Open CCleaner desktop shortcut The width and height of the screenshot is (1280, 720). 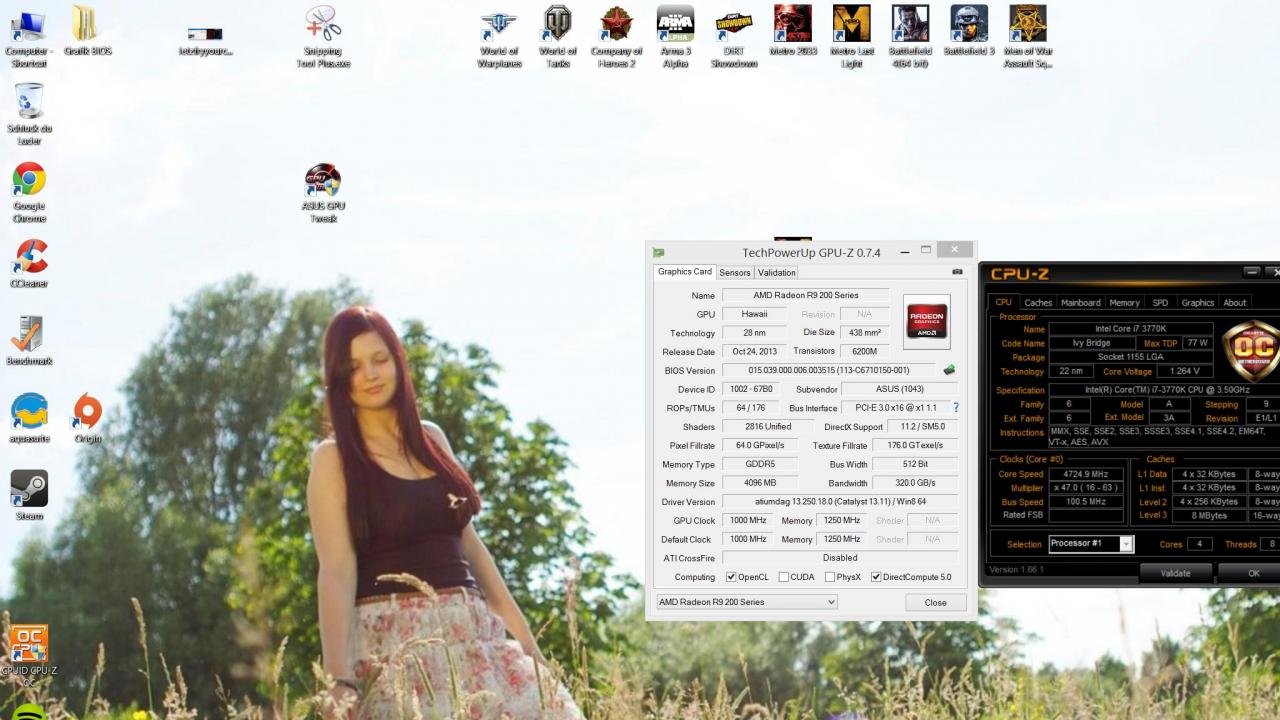pos(29,264)
